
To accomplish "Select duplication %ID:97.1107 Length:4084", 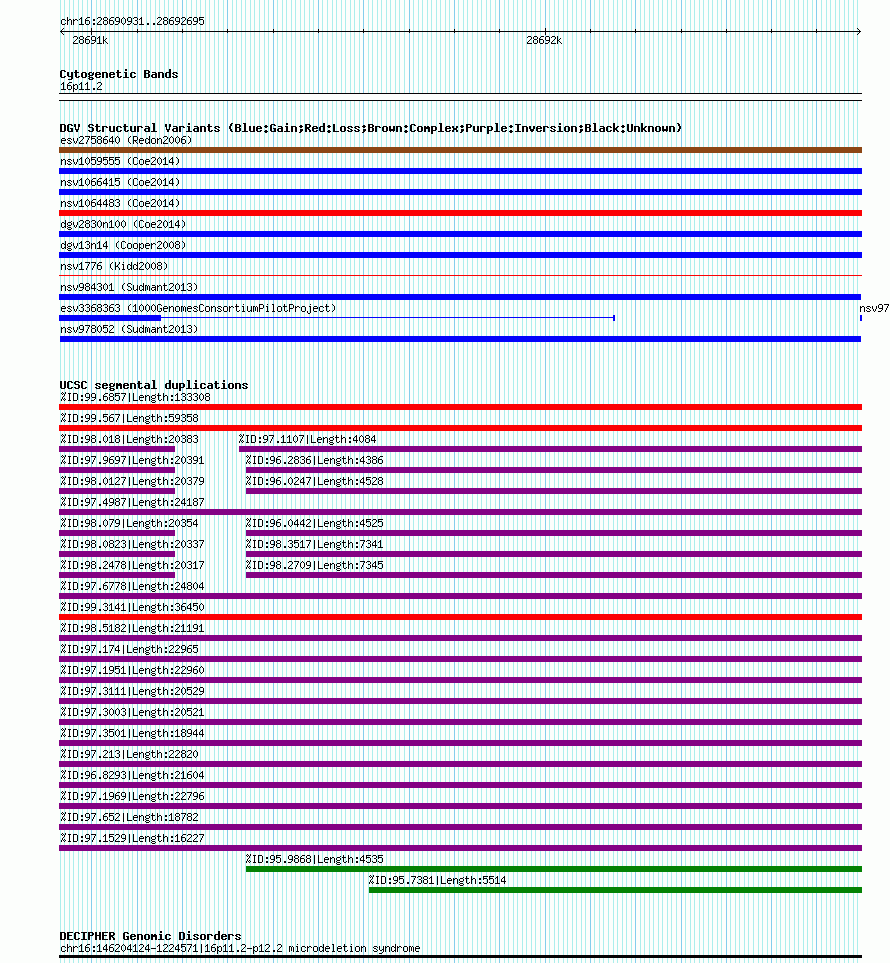I will click(x=308, y=439).
